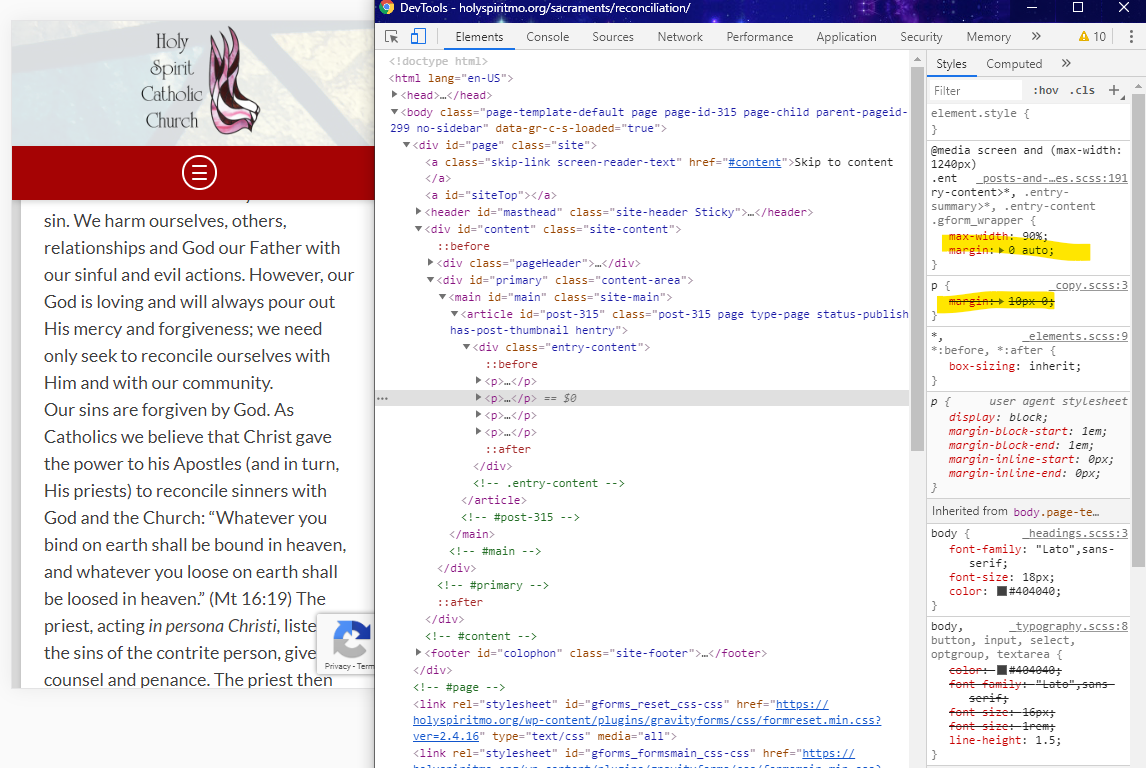Toggle the .cls element classes panel
Viewport: 1146px width, 768px height.
click(x=1082, y=90)
